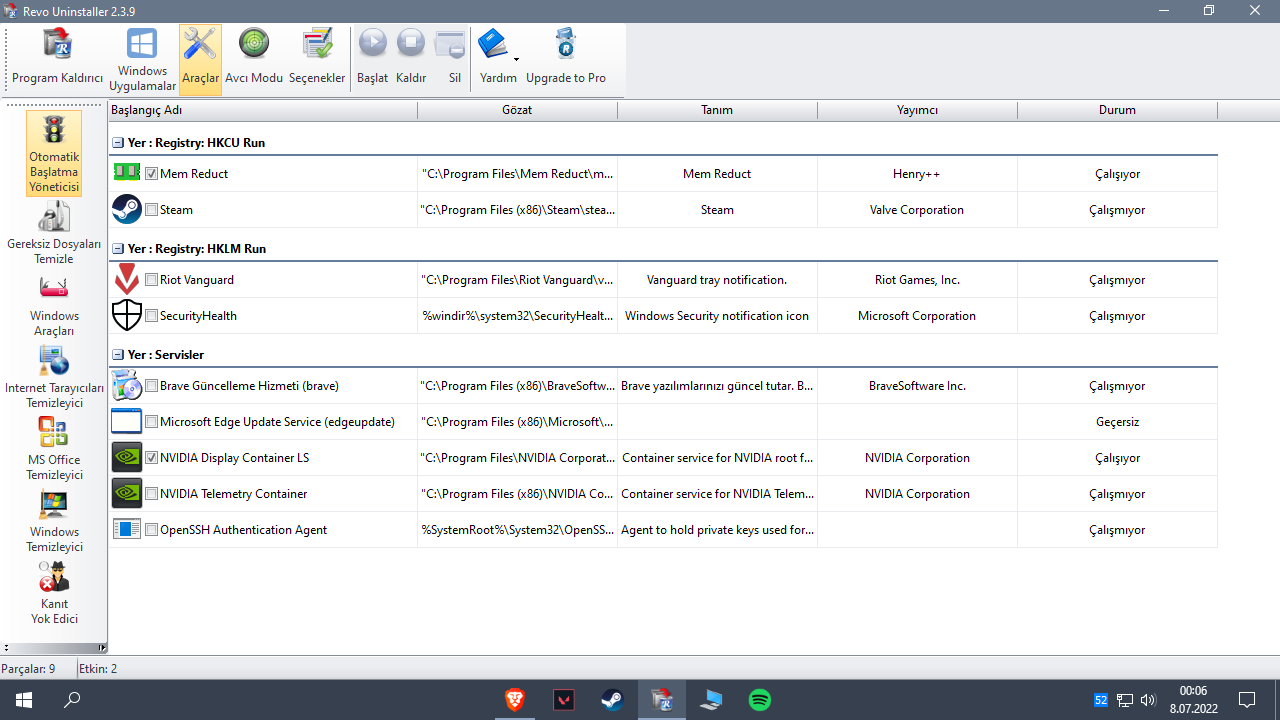Click the Brave Güncelleme Hizmeti icon

click(x=127, y=385)
